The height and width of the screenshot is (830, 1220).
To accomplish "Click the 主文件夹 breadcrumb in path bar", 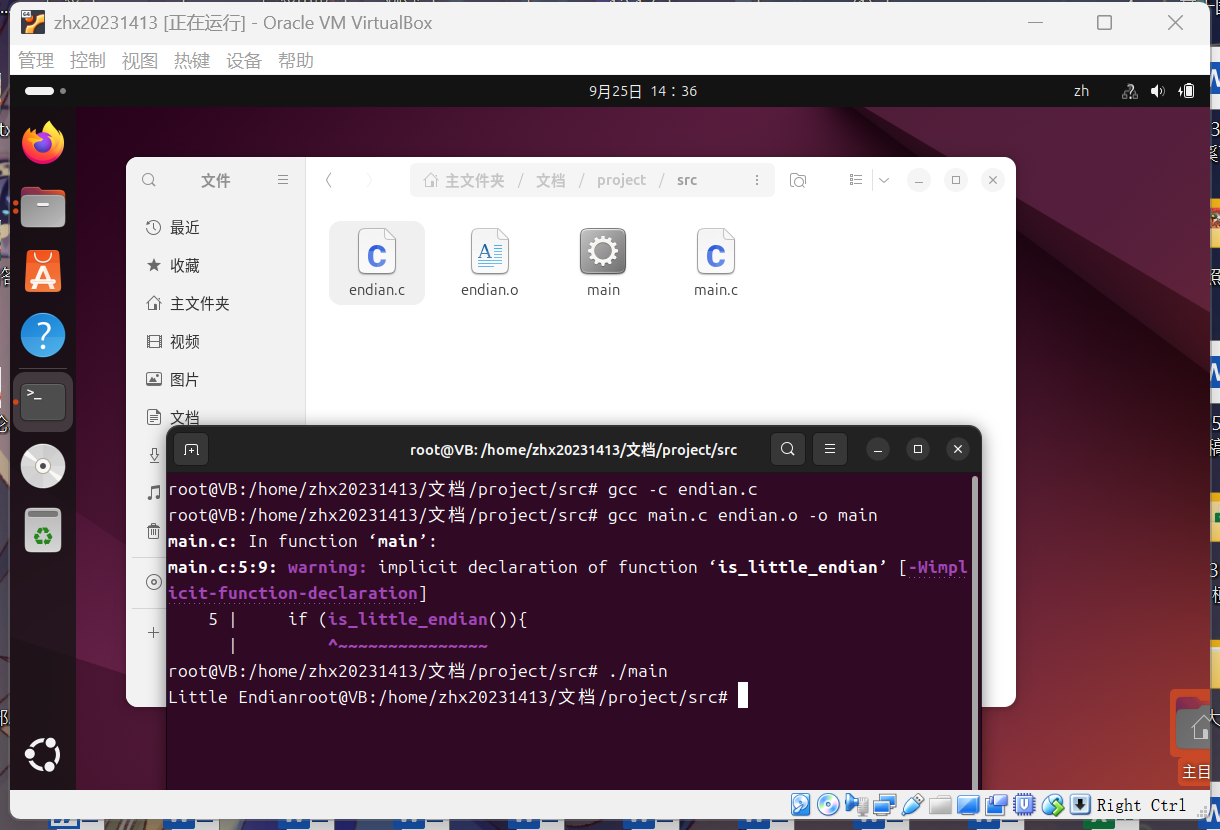I will click(464, 180).
